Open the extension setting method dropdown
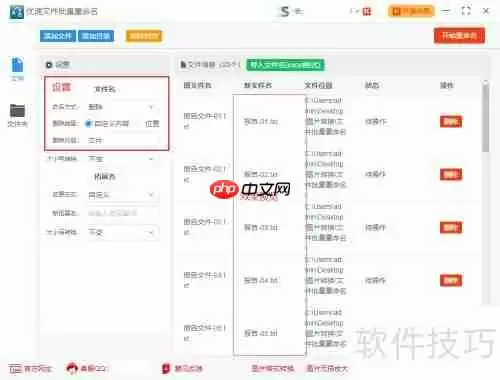The image size is (500, 380). 122,195
